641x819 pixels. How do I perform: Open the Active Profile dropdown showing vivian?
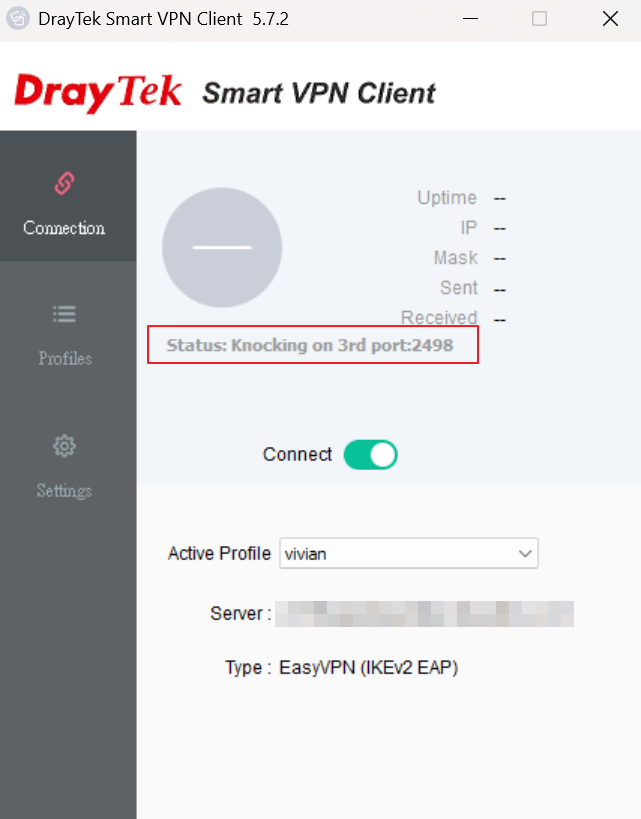click(x=409, y=553)
